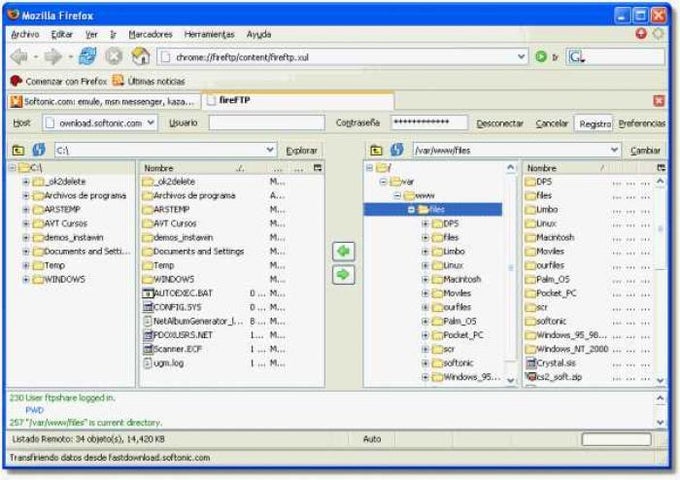Click the Firefox forward arrow button
The image size is (680, 480).
[53, 56]
